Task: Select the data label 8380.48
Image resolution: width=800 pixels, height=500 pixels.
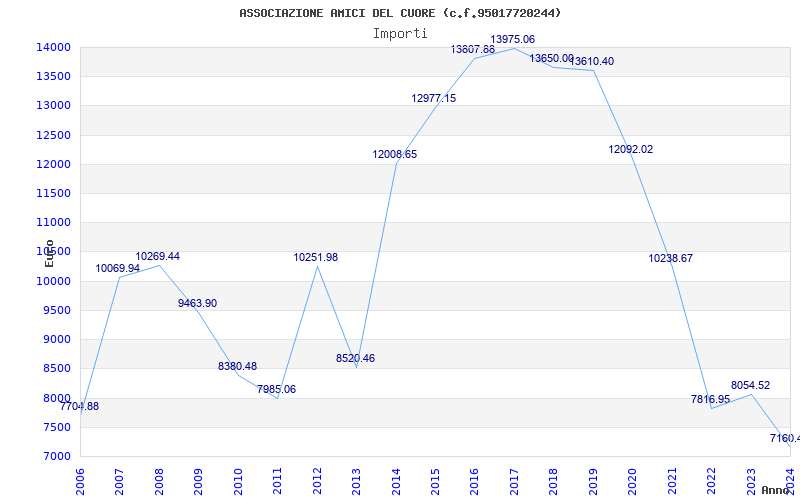Action: [x=237, y=366]
